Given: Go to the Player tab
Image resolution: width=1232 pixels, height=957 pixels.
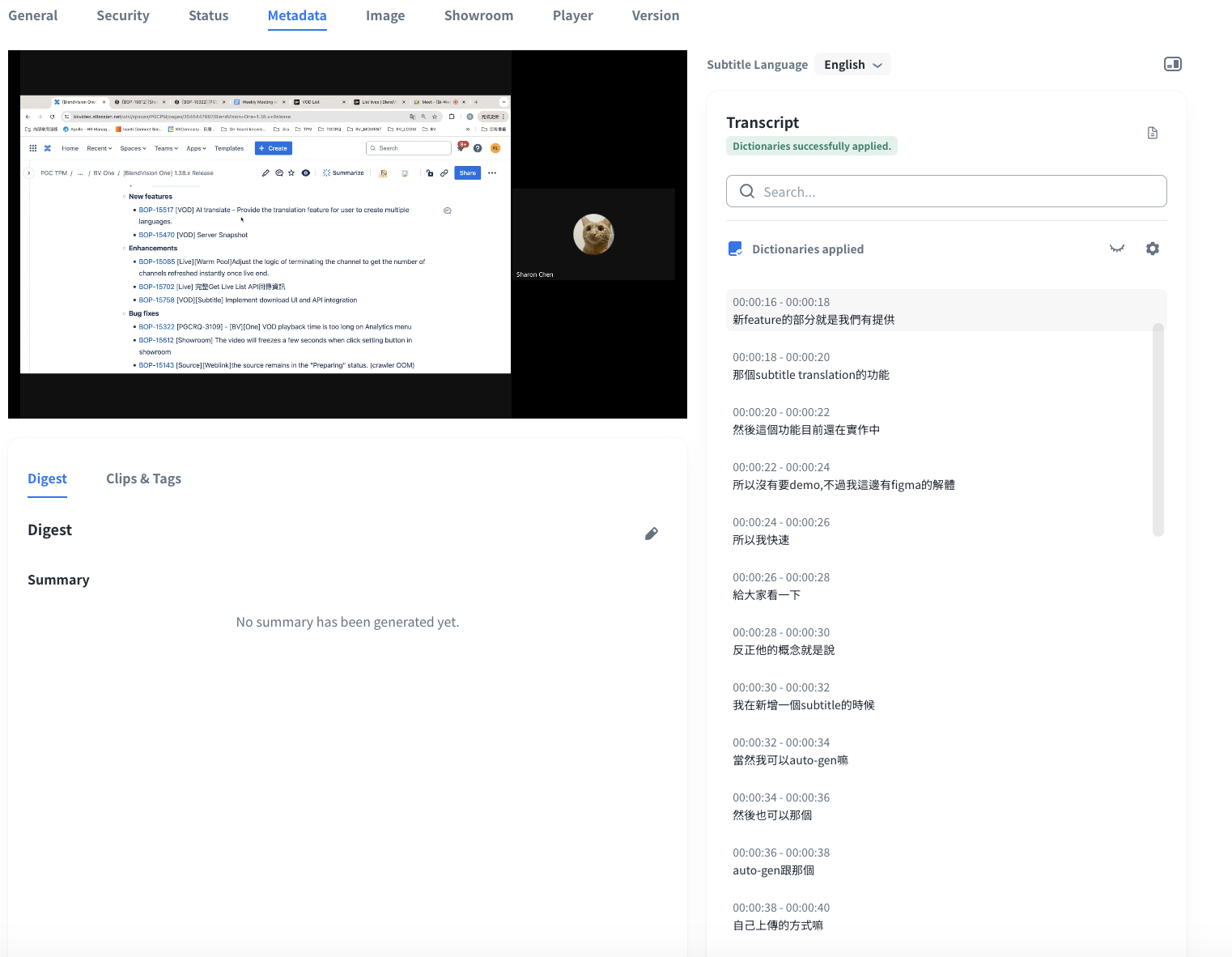Looking at the screenshot, I should click(572, 15).
